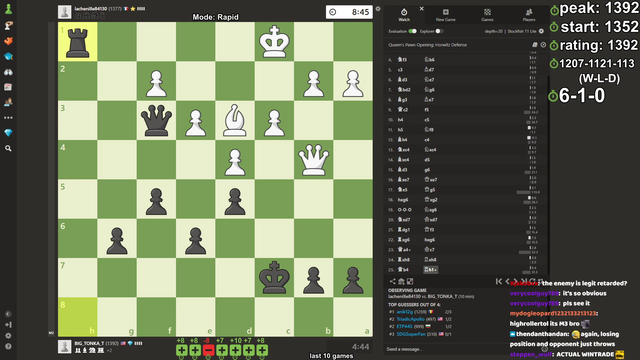This screenshot has width=640, height=360.
Task: Open the Watch binoculars icon
Action: (x=8, y=72)
